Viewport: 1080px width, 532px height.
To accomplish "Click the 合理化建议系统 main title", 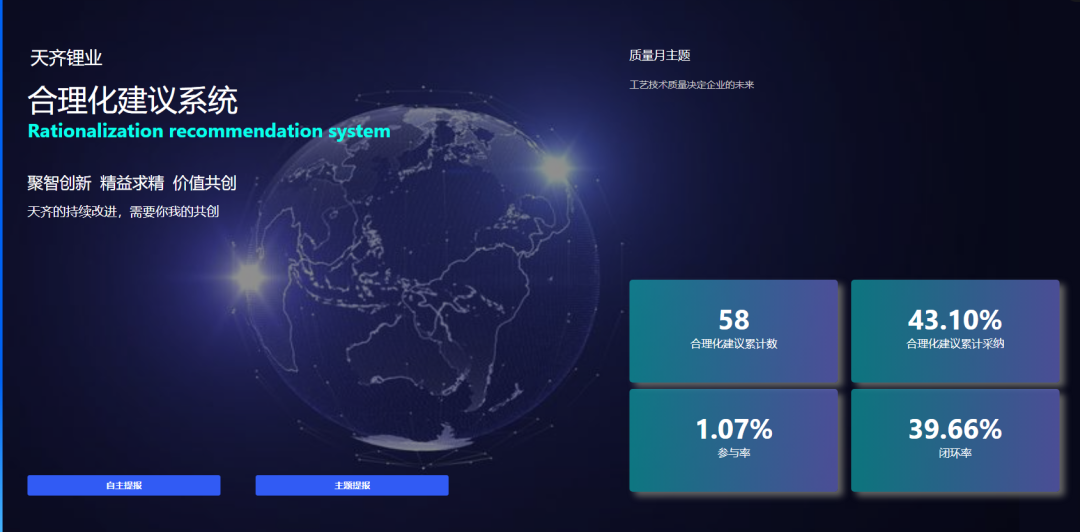I will (x=133, y=100).
